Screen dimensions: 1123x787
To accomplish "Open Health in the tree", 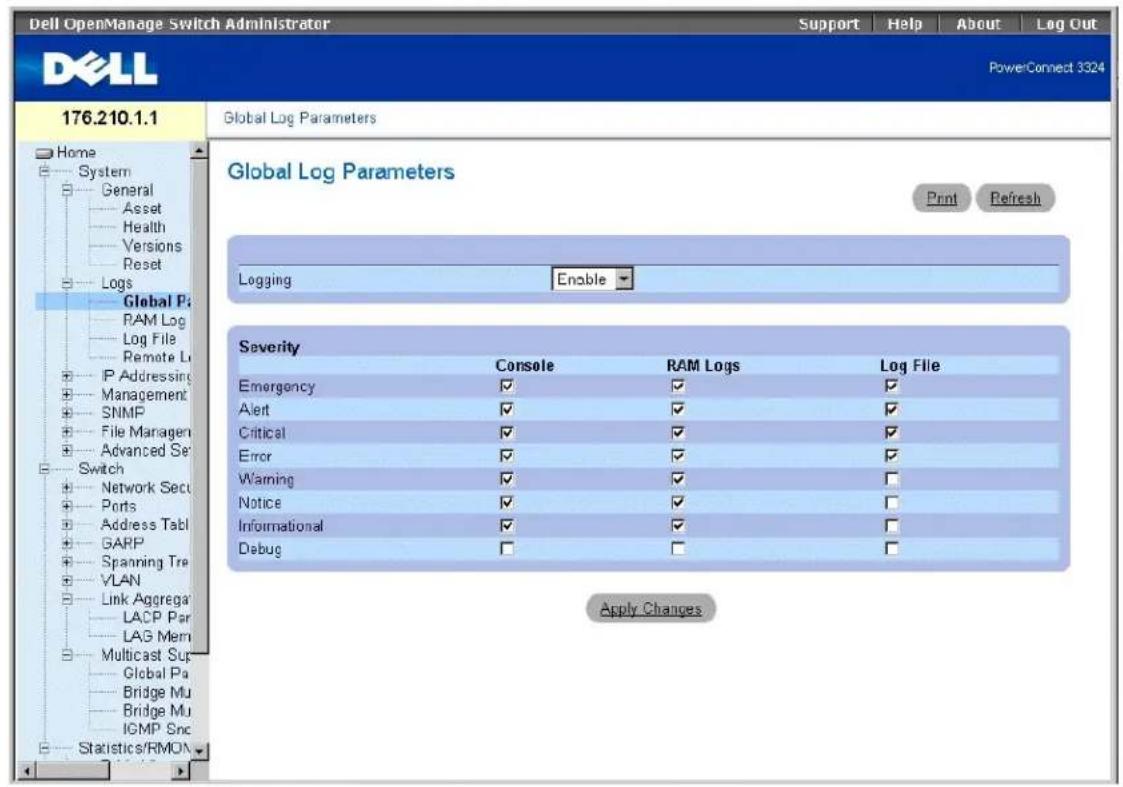I will pos(144,227).
